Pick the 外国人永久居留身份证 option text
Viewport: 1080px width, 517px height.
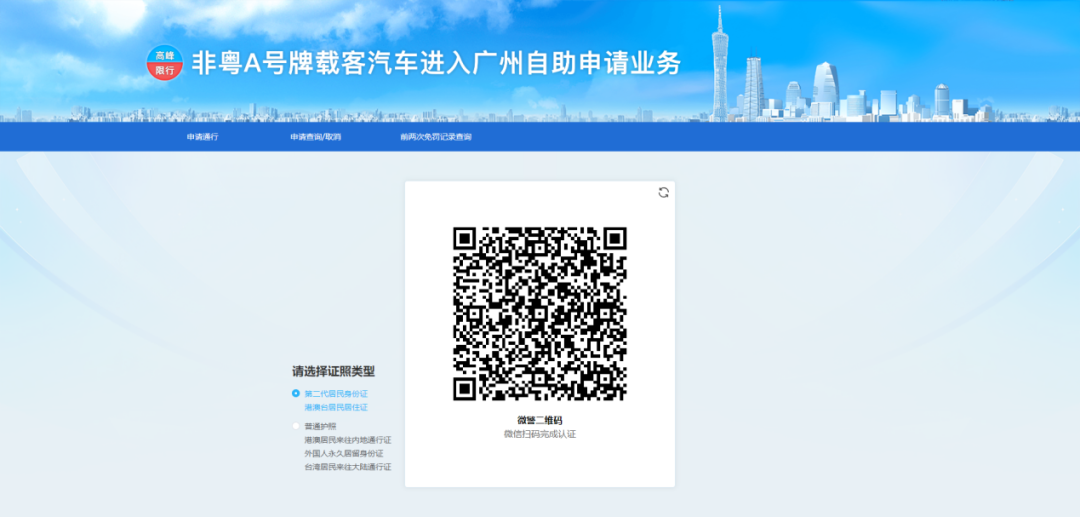click(344, 453)
